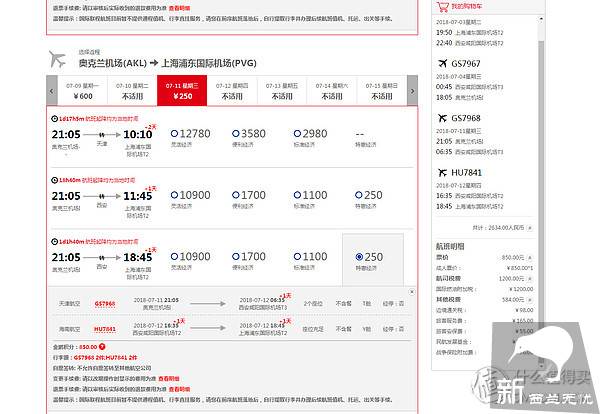Click the stopover arrow icon of the 18:45 arrival flight
600x414 pixels.
(x=102, y=258)
